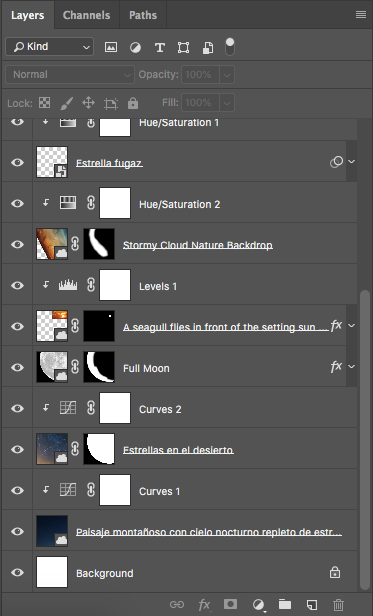373x616 pixels.
Task: Toggle visibility of Estrellas en el desierto
Action: pos(17,449)
